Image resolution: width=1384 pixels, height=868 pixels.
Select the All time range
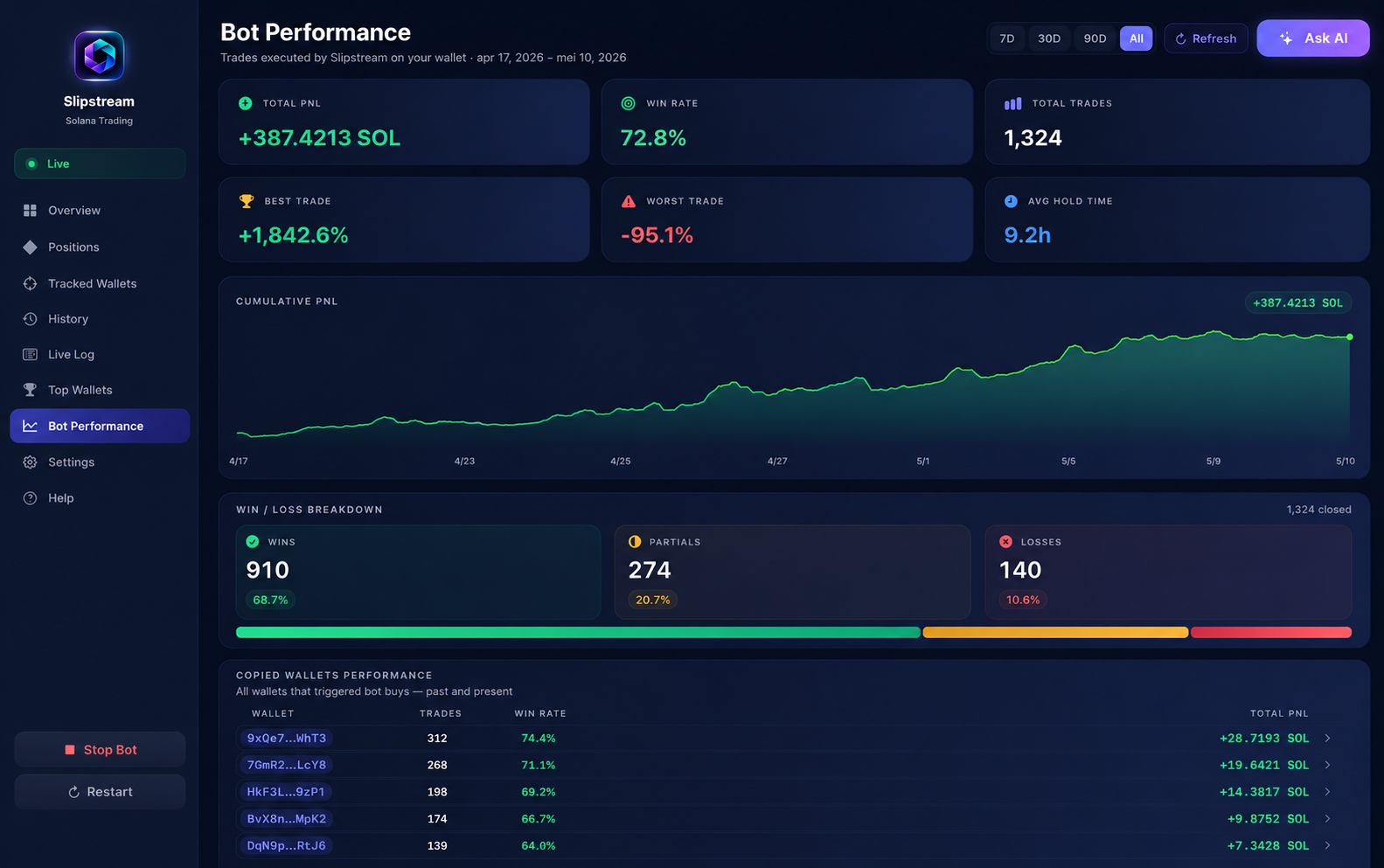(x=1137, y=38)
